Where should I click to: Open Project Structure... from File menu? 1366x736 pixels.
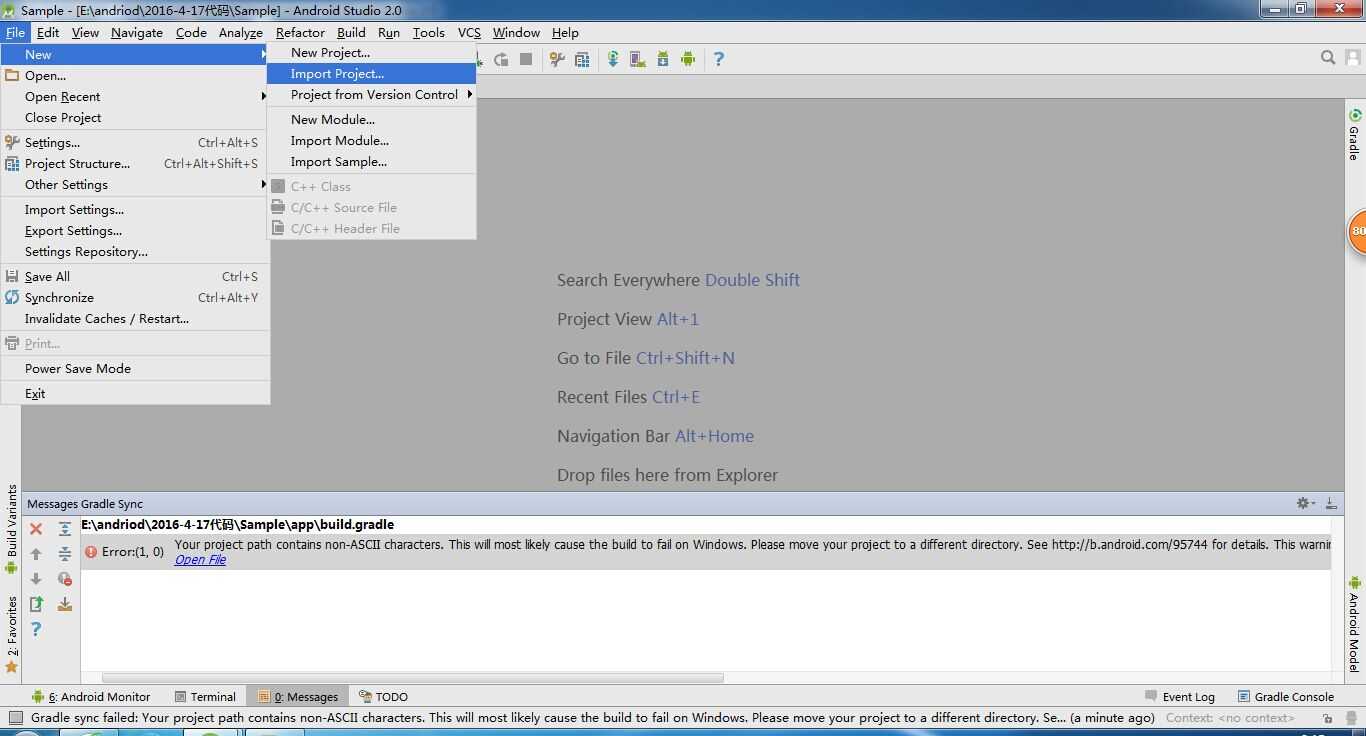point(135,163)
